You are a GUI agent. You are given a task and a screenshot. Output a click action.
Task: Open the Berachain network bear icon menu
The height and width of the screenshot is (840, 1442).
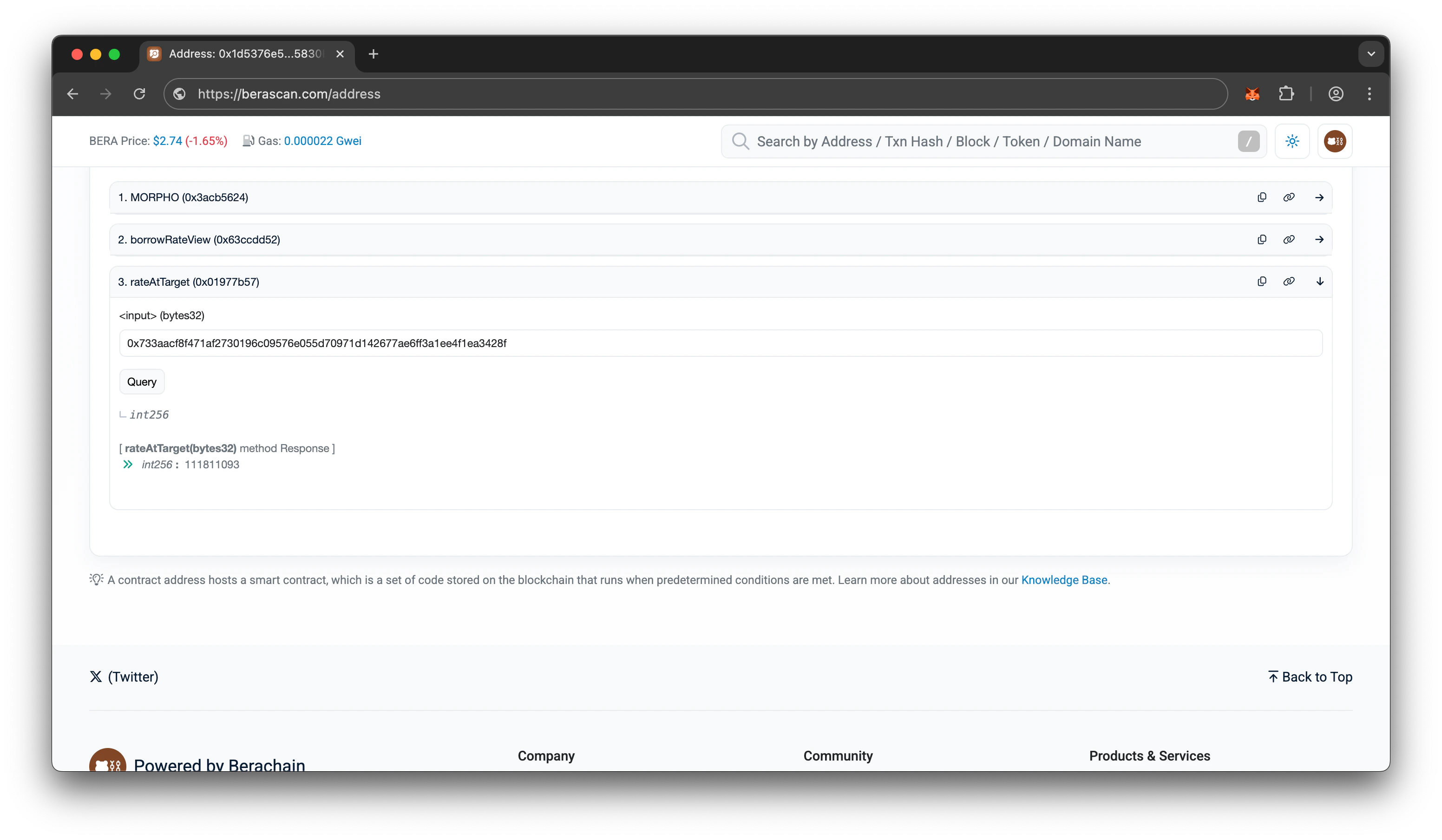tap(1335, 141)
